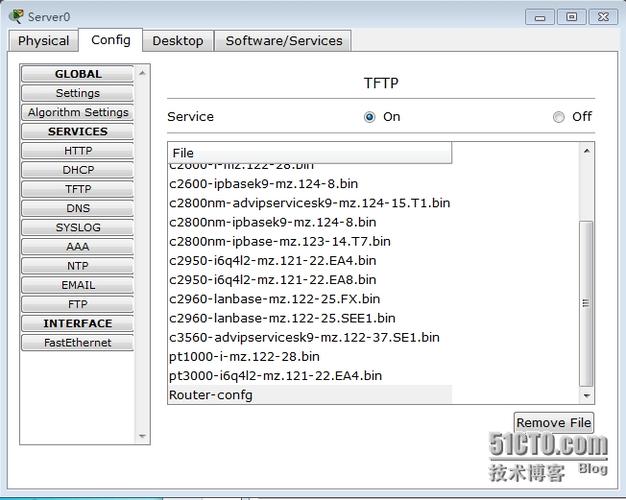
Task: Click the GLOBAL section header button
Action: tap(77, 74)
